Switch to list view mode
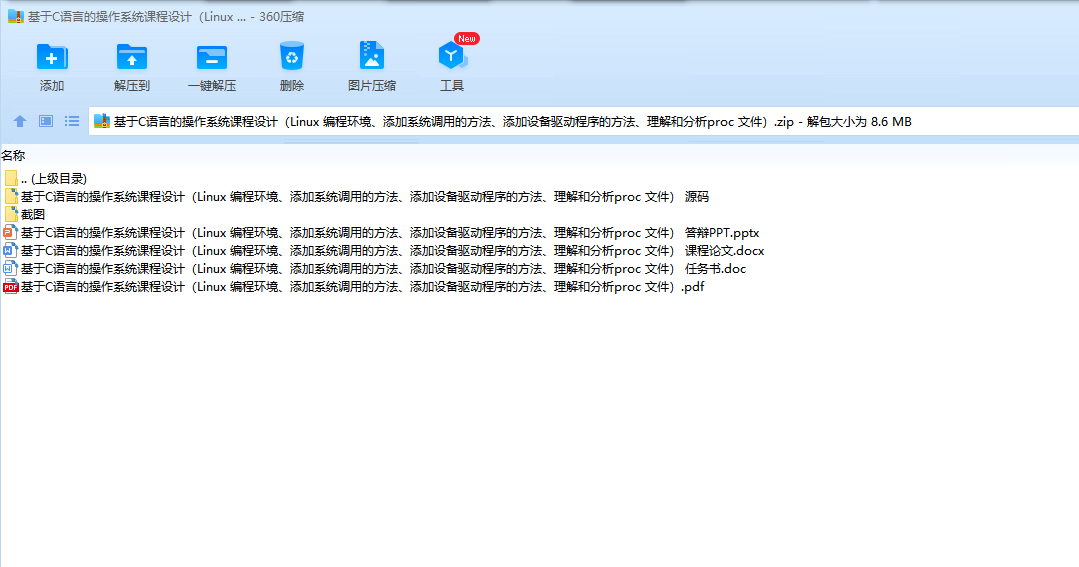Viewport: 1079px width, 567px height. point(72,121)
